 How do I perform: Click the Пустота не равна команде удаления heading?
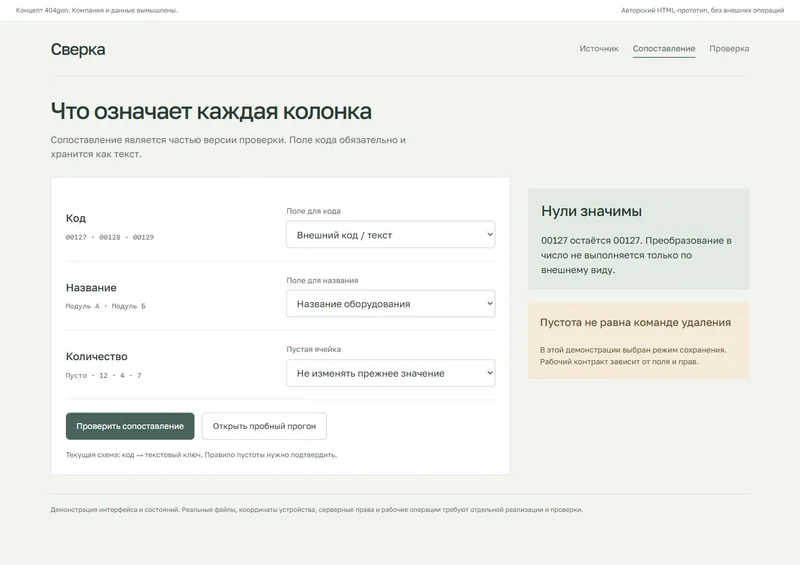click(635, 323)
